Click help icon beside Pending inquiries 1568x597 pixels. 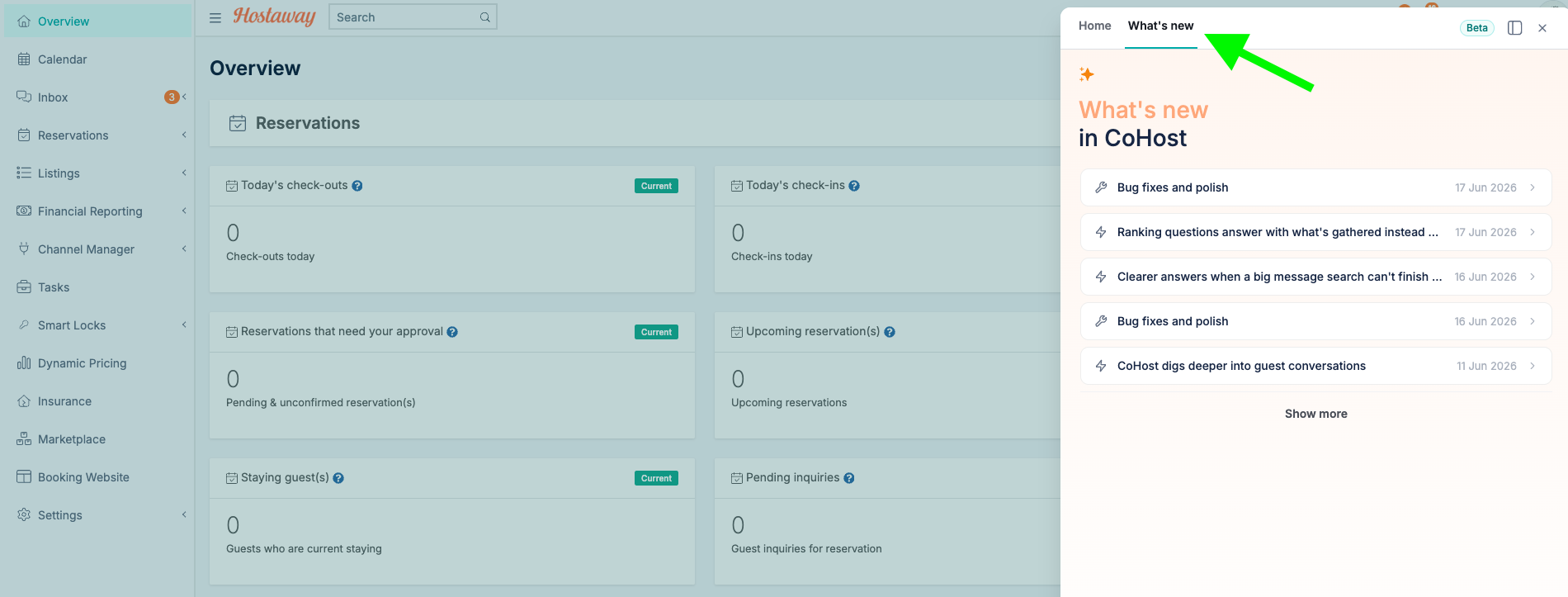[x=849, y=478]
